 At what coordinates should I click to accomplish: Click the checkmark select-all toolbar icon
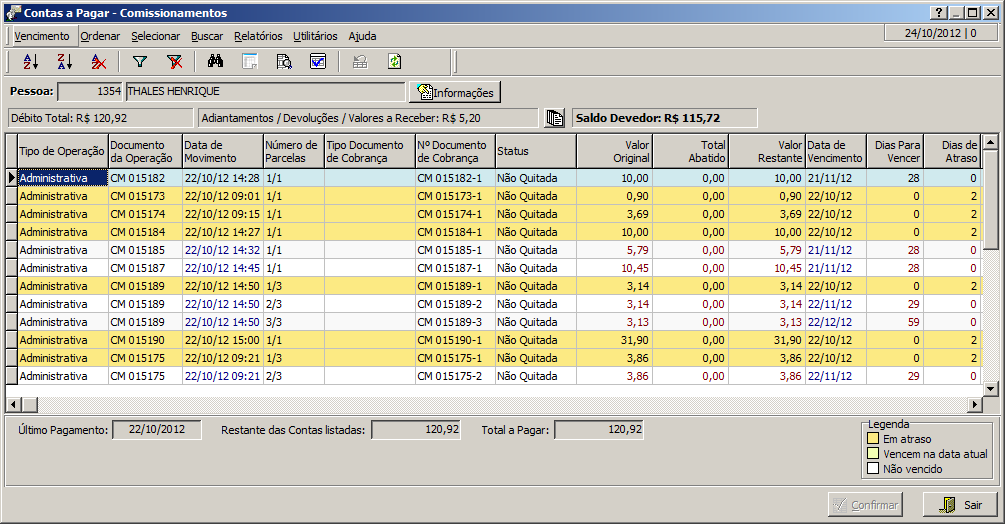tap(318, 62)
